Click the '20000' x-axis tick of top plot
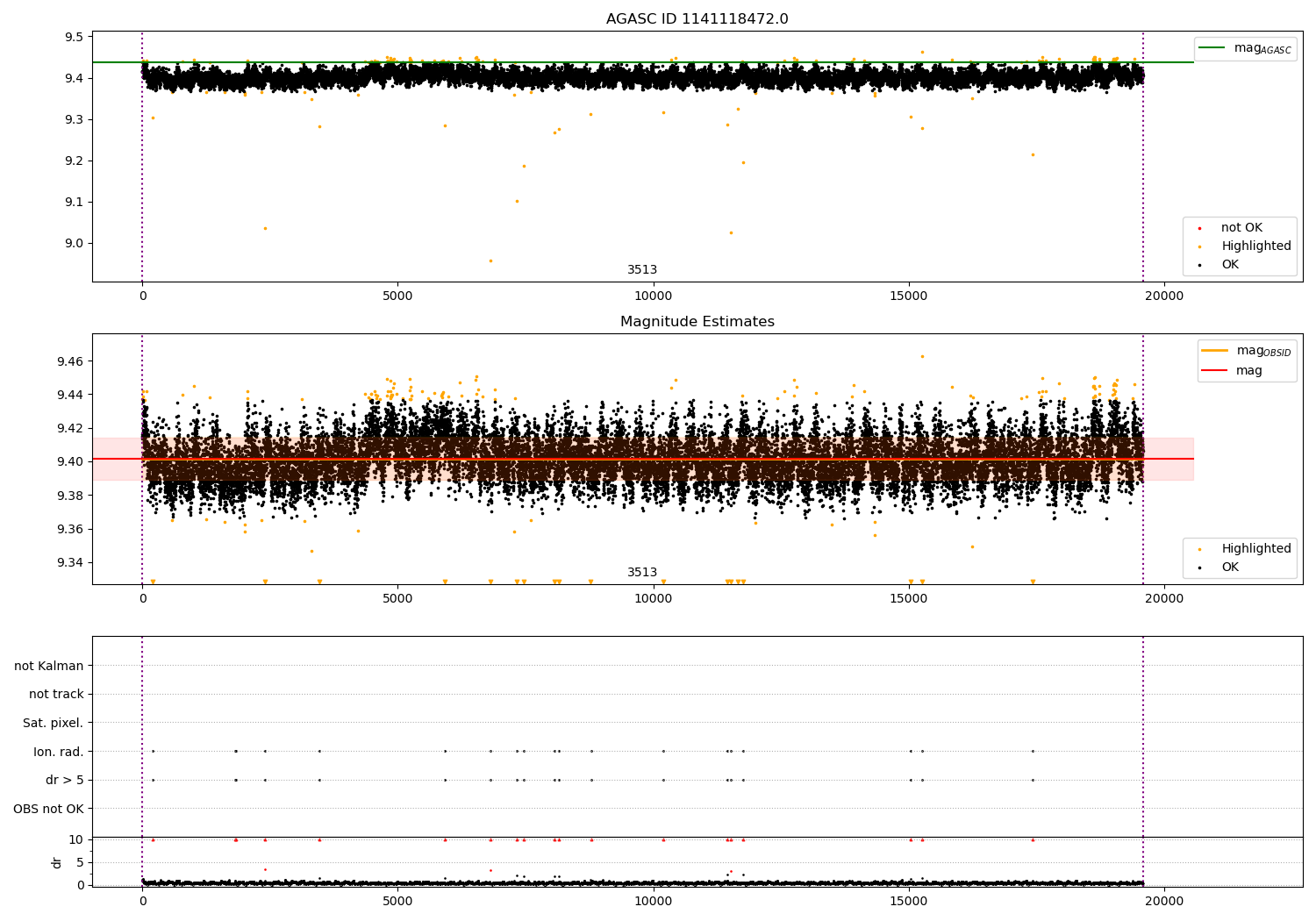Viewport: 1316px width, 921px height. click(1164, 296)
